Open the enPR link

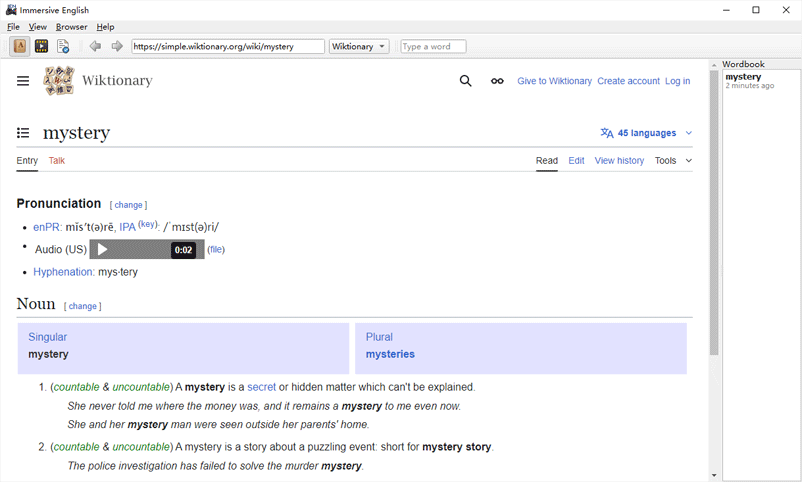[x=47, y=227]
